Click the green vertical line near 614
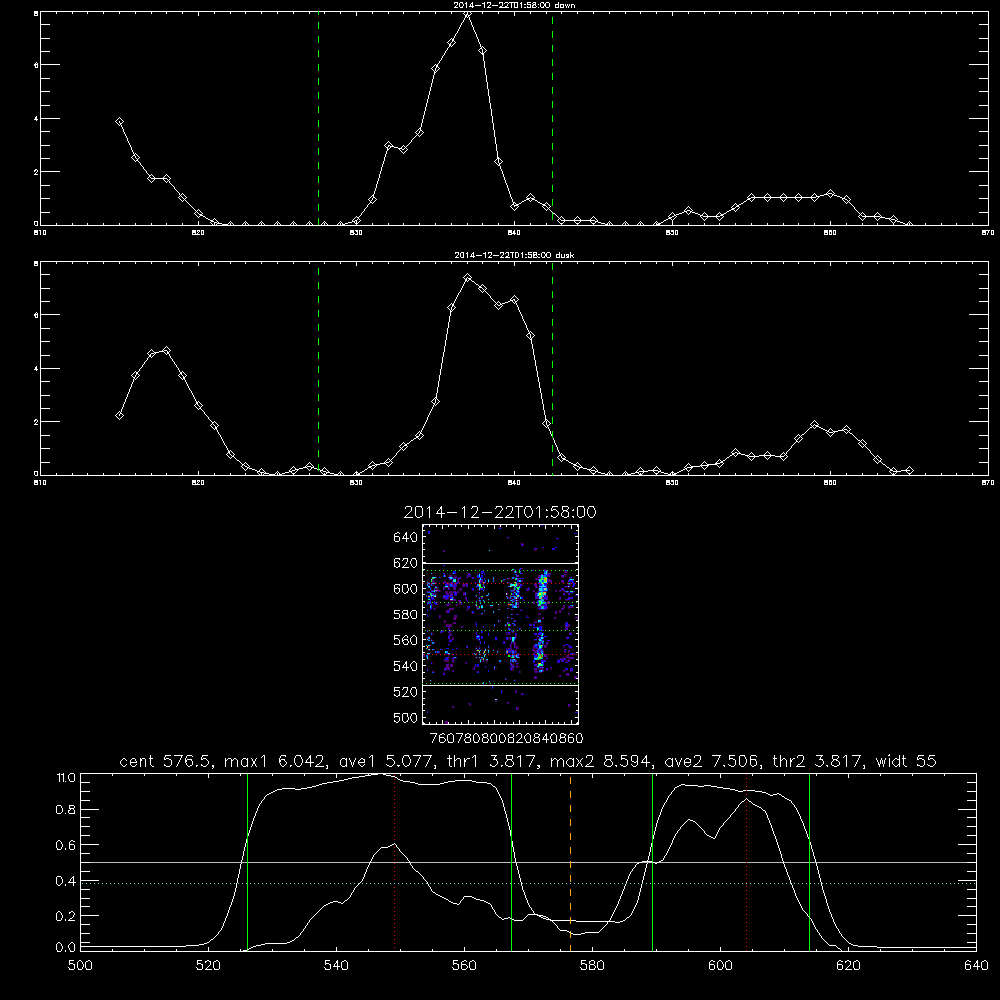 click(809, 862)
